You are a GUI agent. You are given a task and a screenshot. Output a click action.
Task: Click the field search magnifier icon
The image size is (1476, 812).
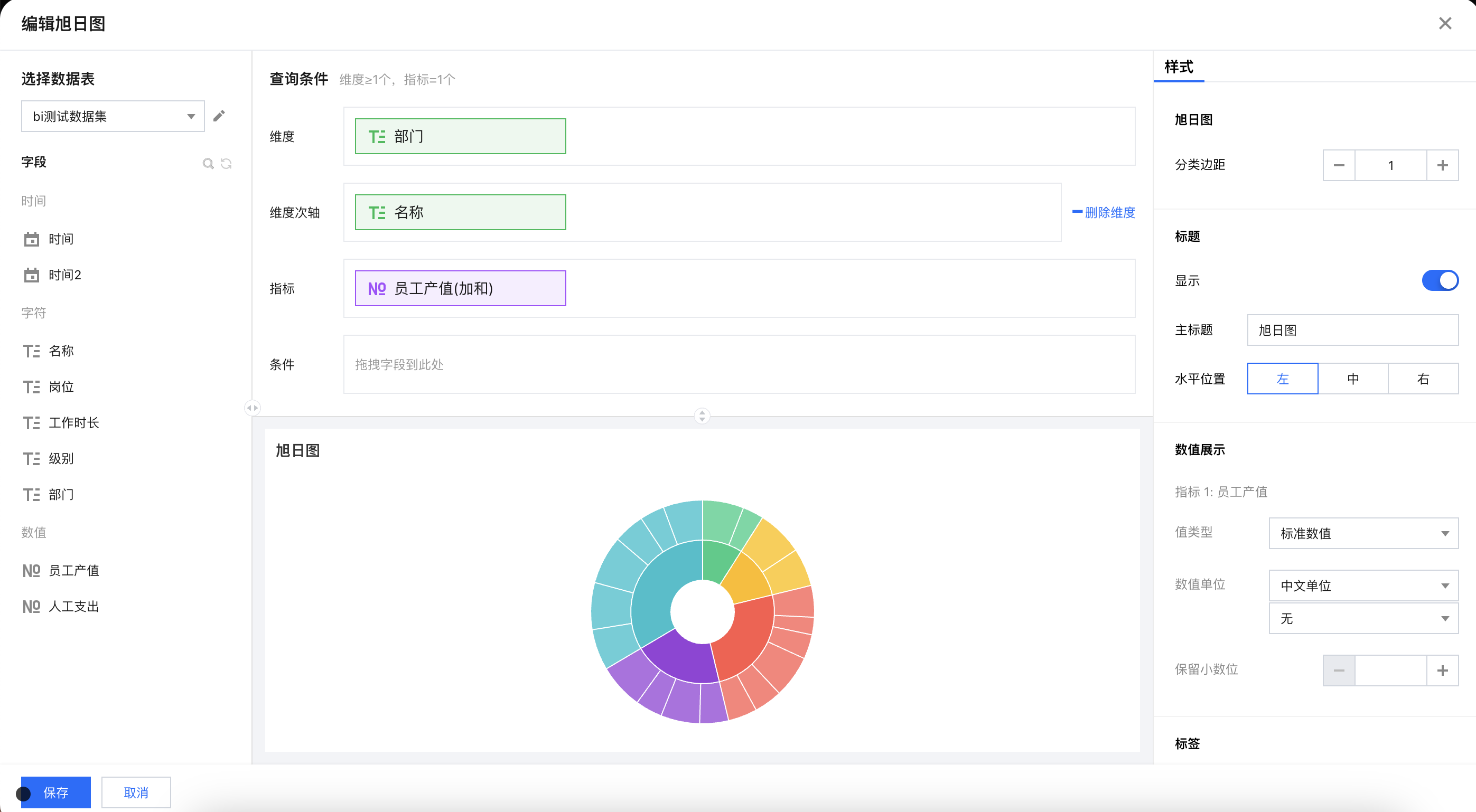tap(208, 164)
